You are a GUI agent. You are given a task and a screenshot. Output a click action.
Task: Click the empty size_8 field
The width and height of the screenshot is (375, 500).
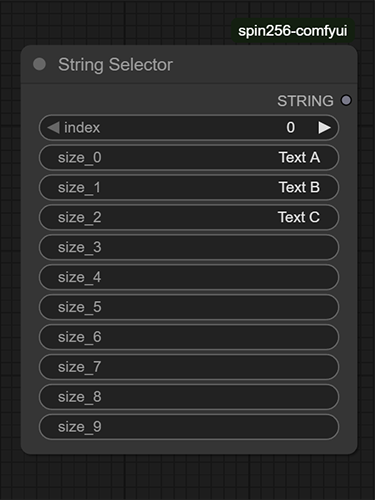tap(189, 397)
